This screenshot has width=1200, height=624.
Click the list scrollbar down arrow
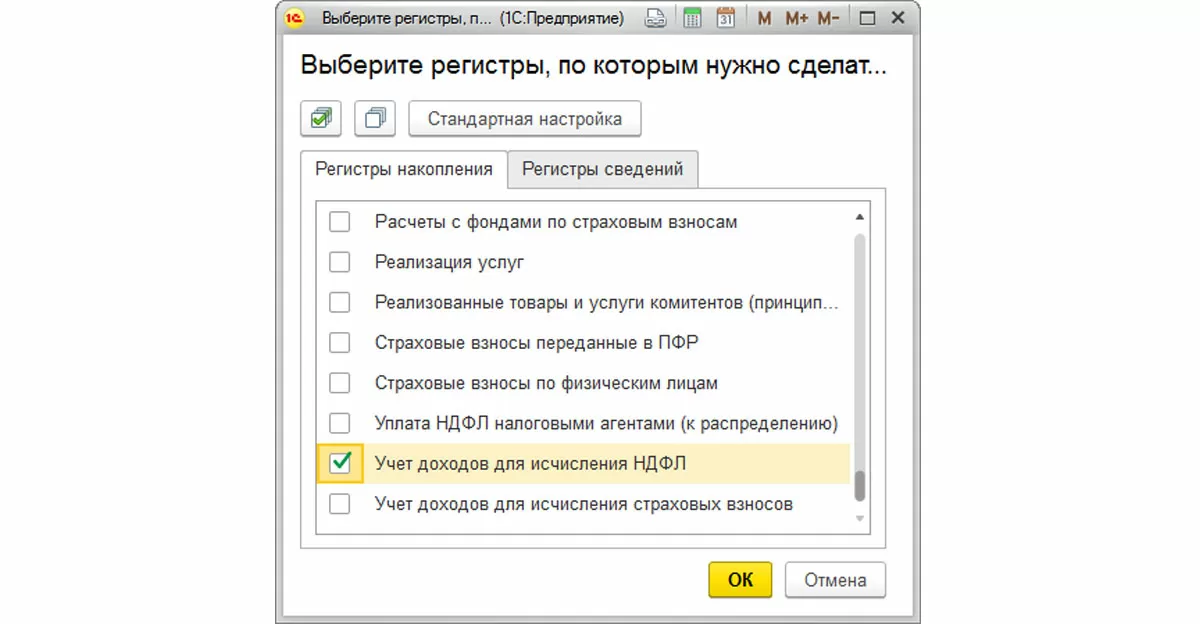[x=858, y=518]
